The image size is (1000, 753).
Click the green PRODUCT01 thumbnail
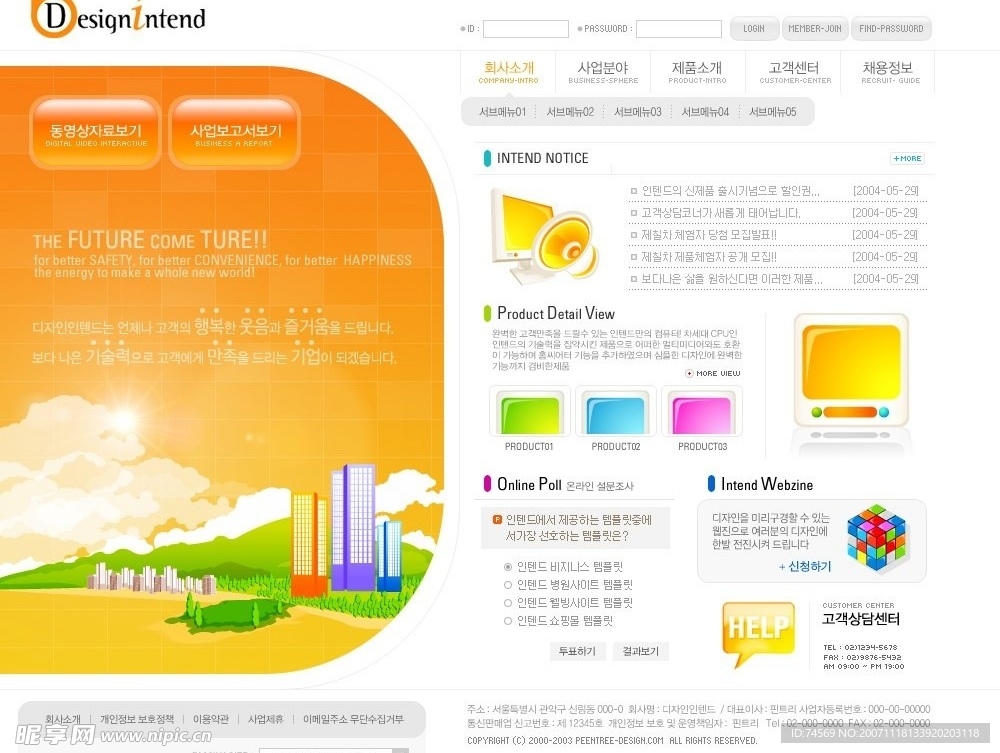[529, 412]
